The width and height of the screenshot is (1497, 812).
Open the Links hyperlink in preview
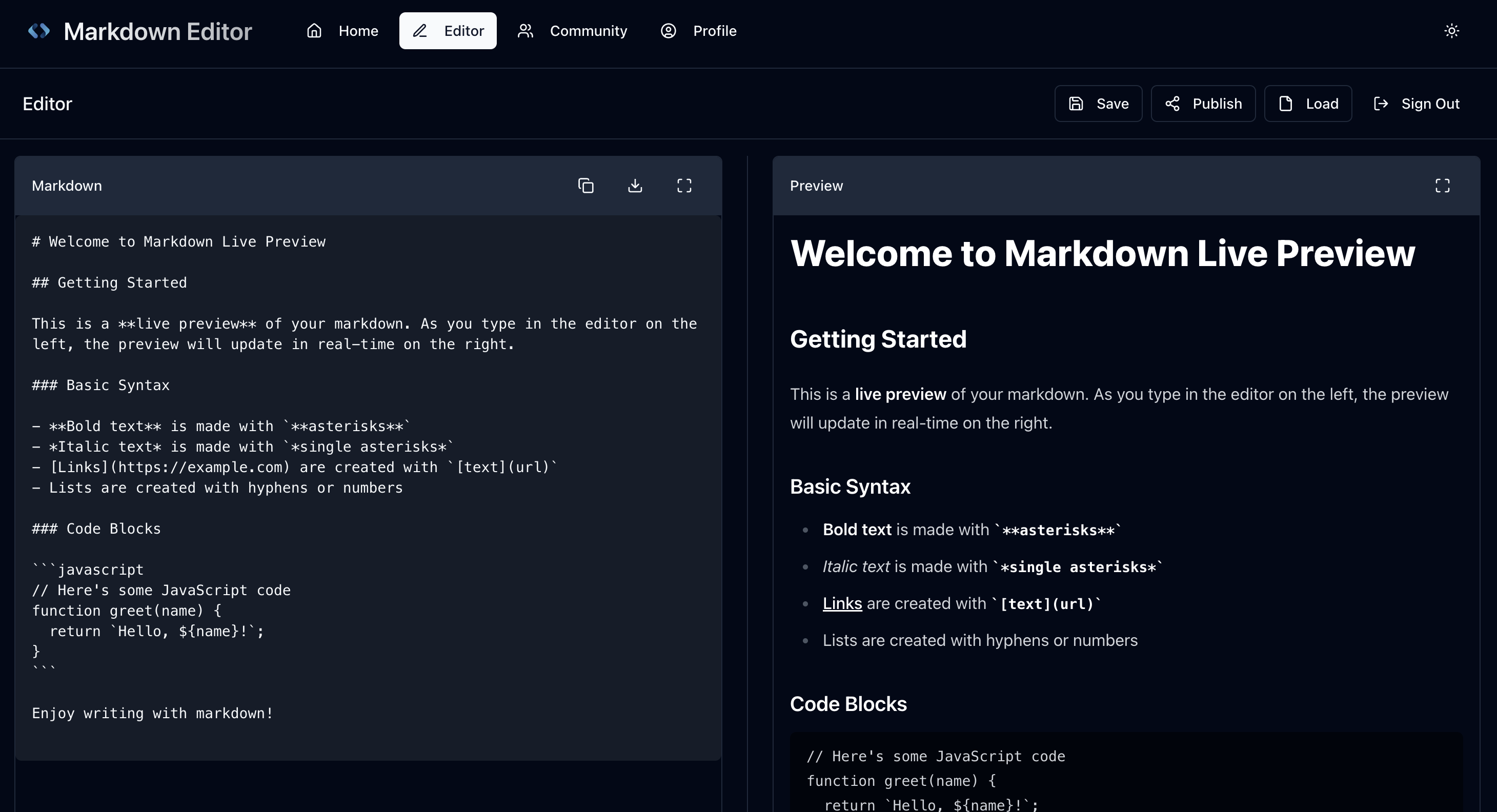[842, 603]
